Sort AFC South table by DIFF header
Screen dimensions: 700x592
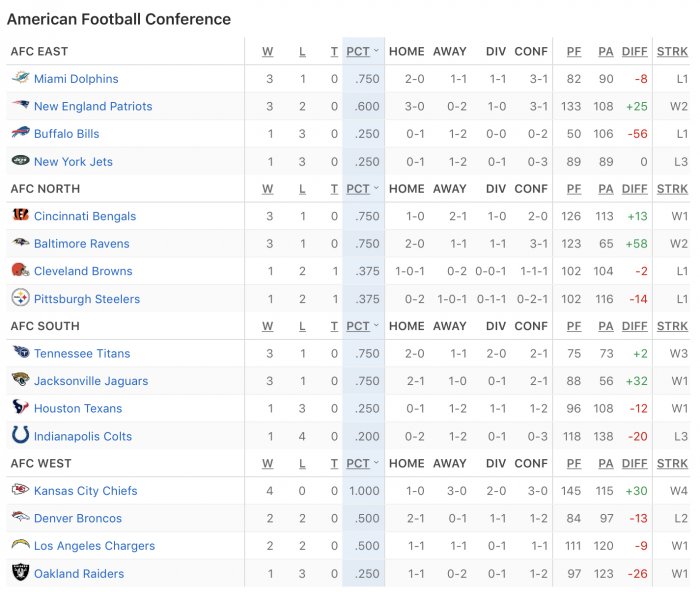tap(634, 326)
